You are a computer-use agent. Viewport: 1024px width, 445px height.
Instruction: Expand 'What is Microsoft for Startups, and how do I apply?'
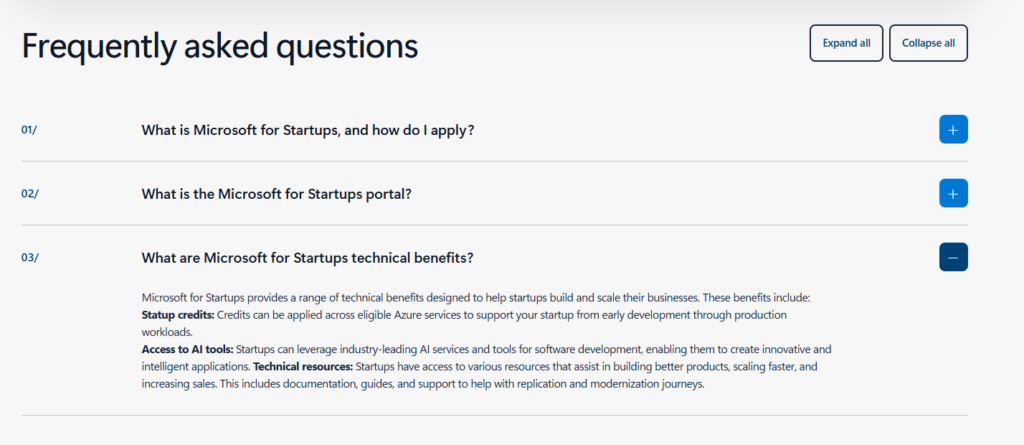[x=308, y=130]
